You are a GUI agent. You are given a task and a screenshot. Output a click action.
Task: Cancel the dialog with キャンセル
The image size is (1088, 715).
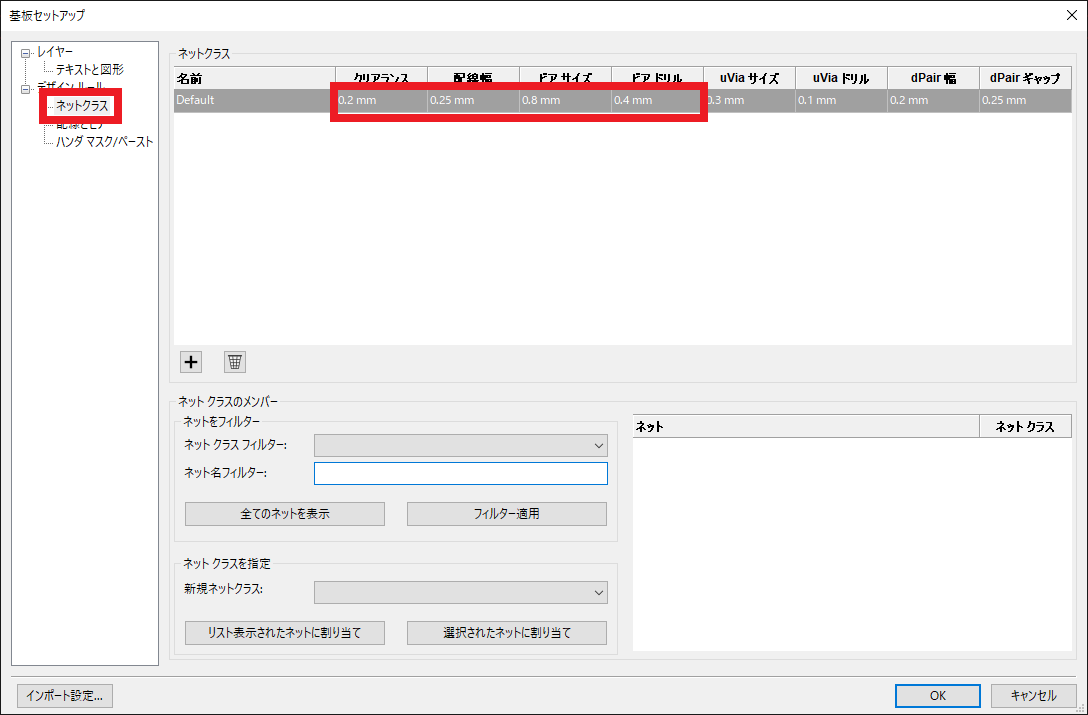pos(1033,695)
